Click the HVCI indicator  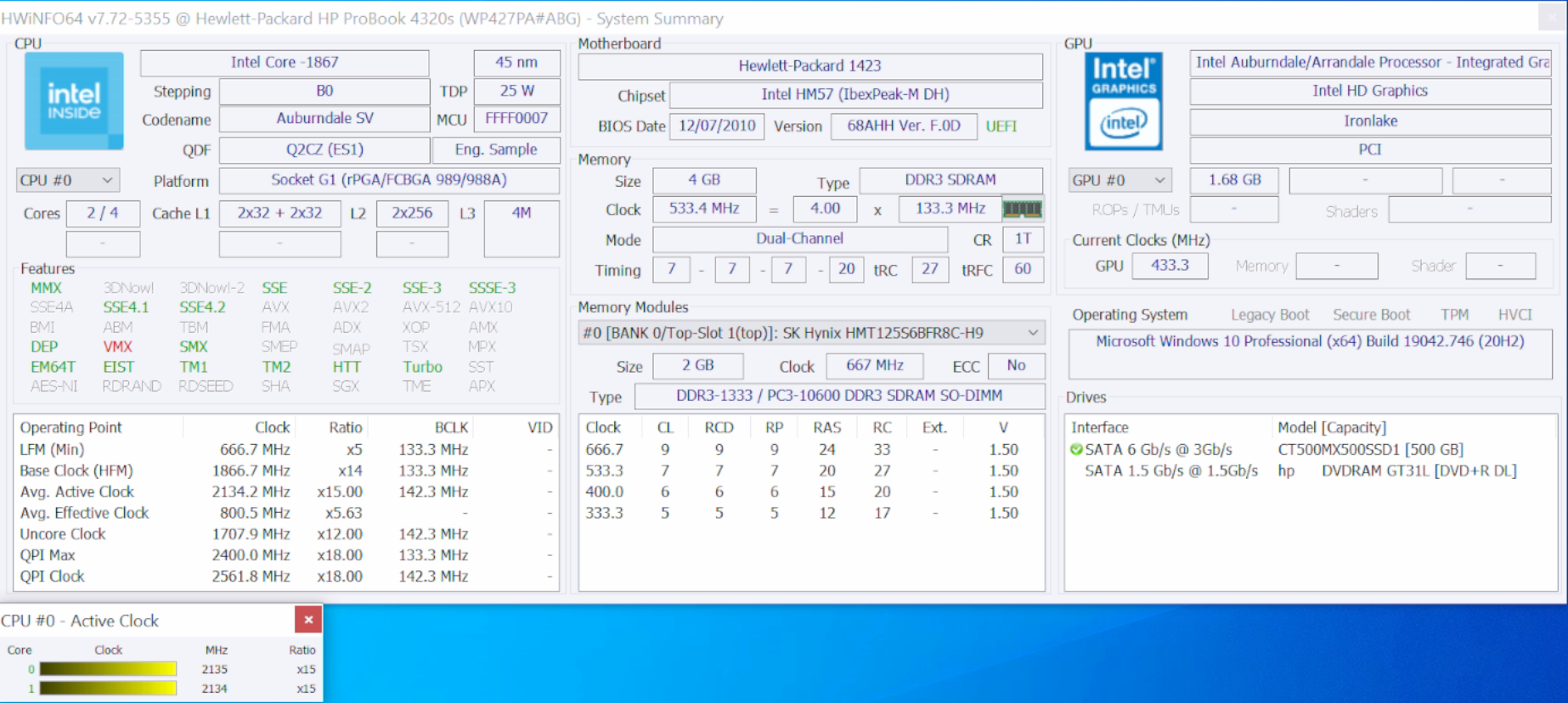pos(1514,315)
